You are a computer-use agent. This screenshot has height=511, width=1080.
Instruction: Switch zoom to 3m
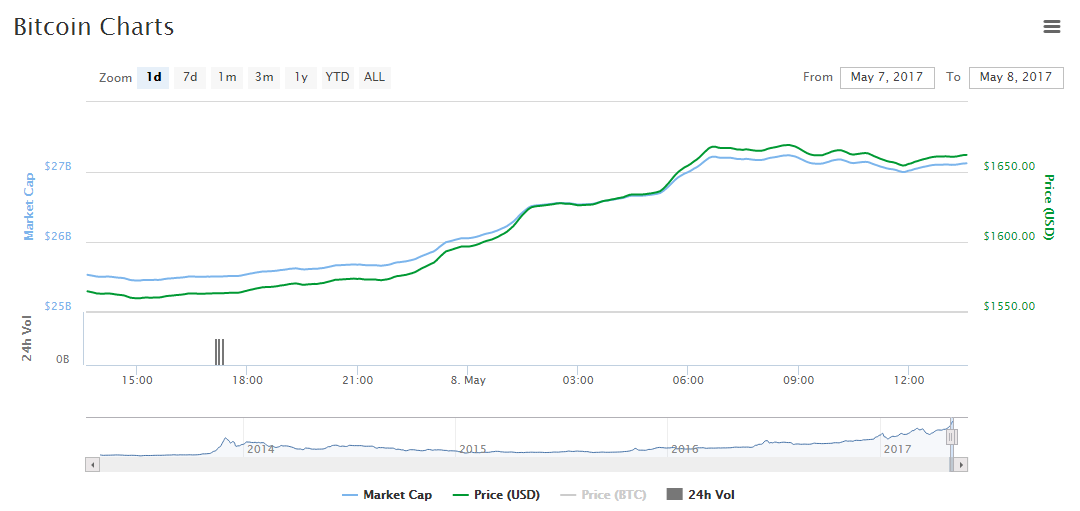coord(264,77)
